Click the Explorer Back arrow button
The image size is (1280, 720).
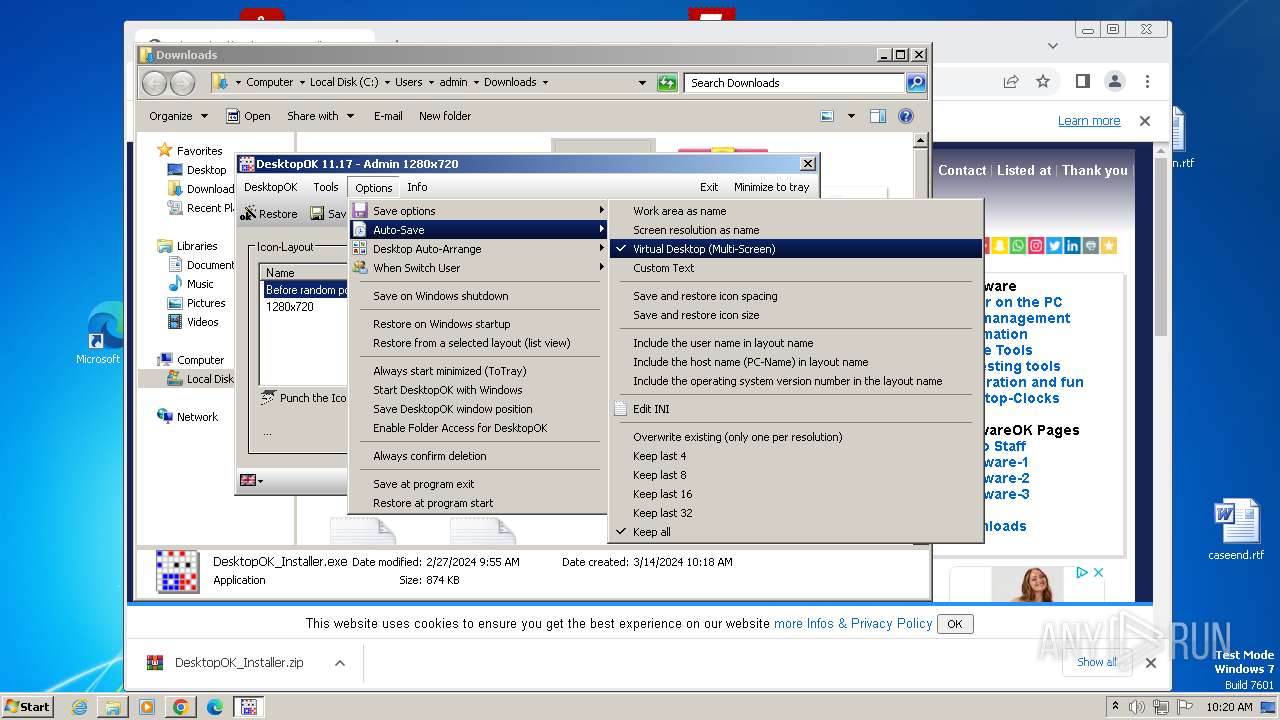[x=155, y=83]
